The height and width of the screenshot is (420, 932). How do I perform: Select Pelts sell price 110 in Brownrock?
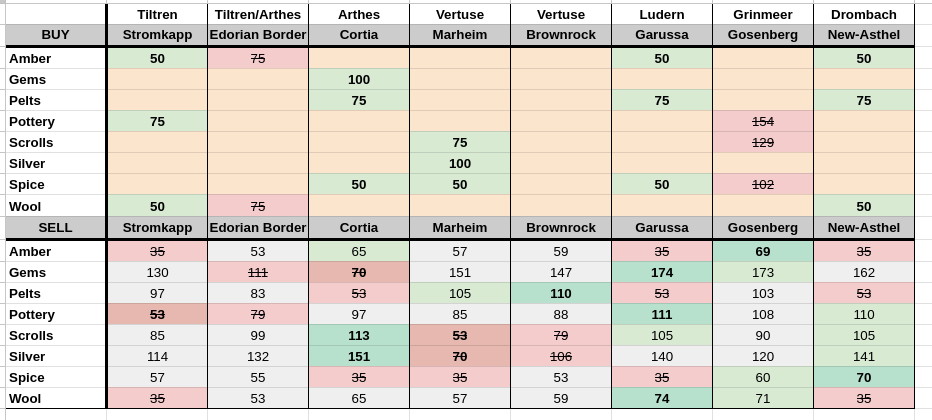click(x=560, y=293)
